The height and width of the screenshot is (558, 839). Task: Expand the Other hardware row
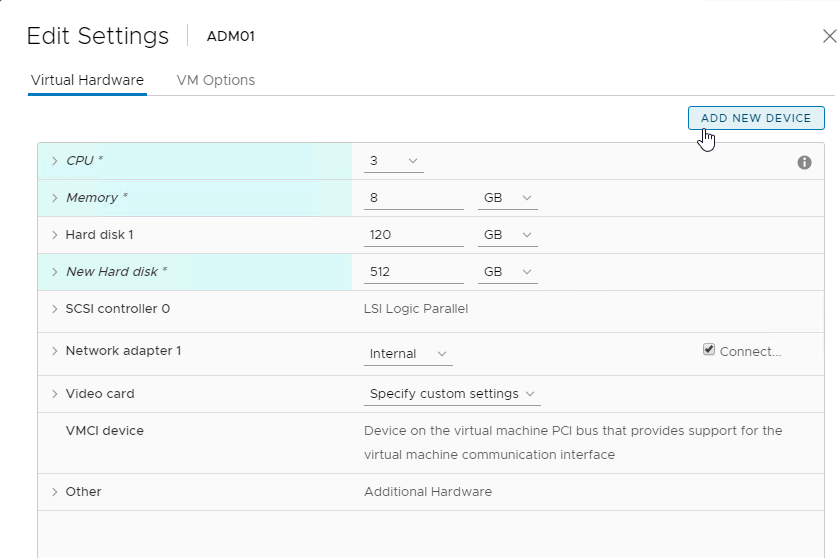click(55, 492)
